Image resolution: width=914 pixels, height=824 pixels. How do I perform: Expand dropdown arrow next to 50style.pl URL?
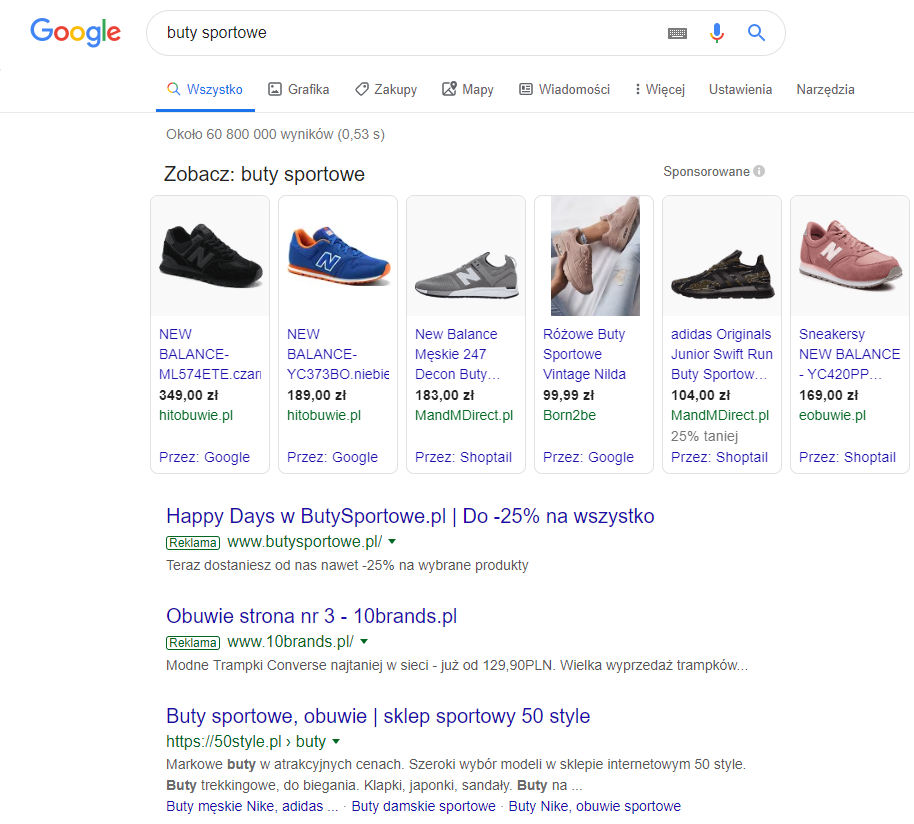[x=336, y=742]
